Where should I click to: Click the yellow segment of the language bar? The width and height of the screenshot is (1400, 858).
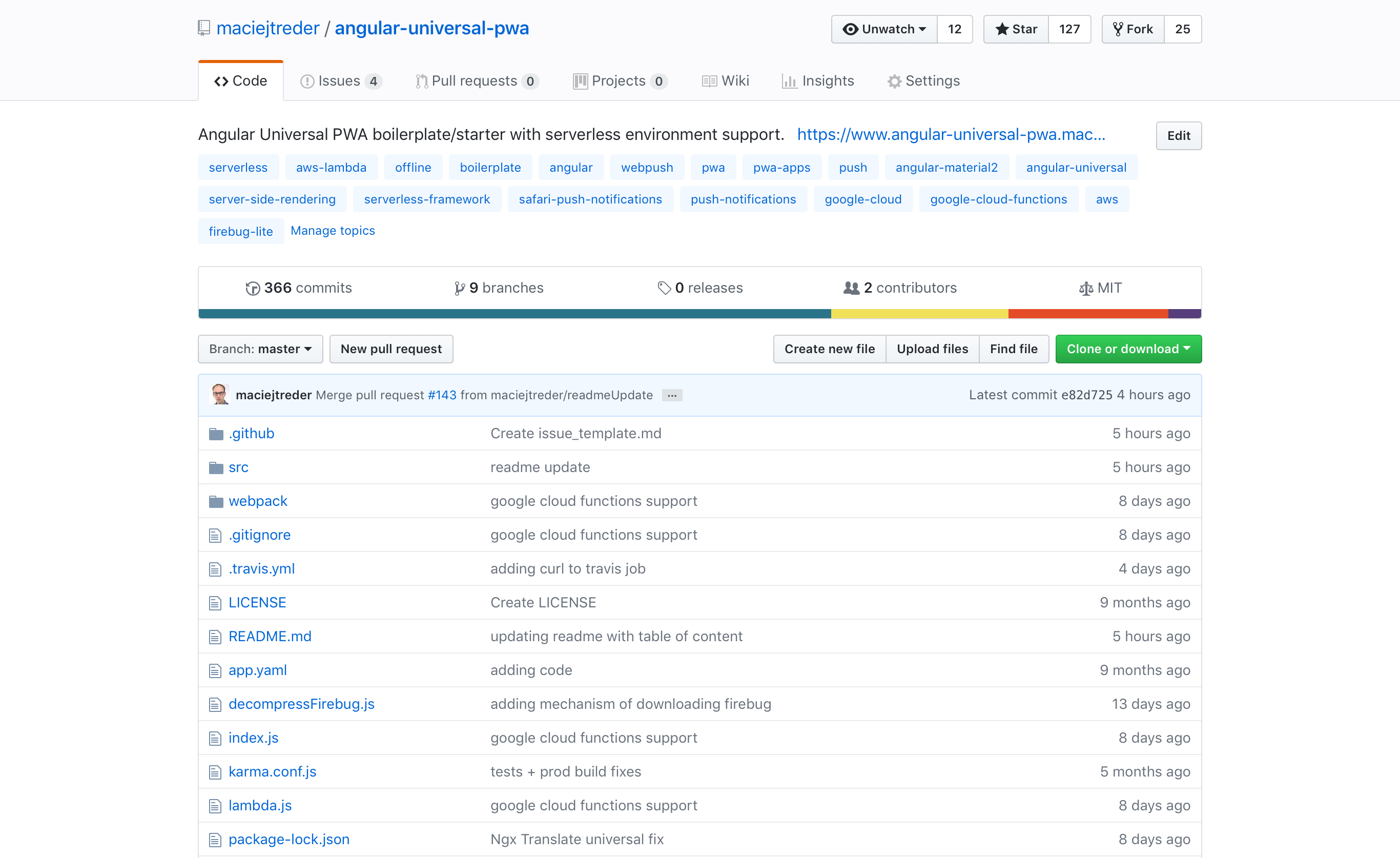pos(920,314)
